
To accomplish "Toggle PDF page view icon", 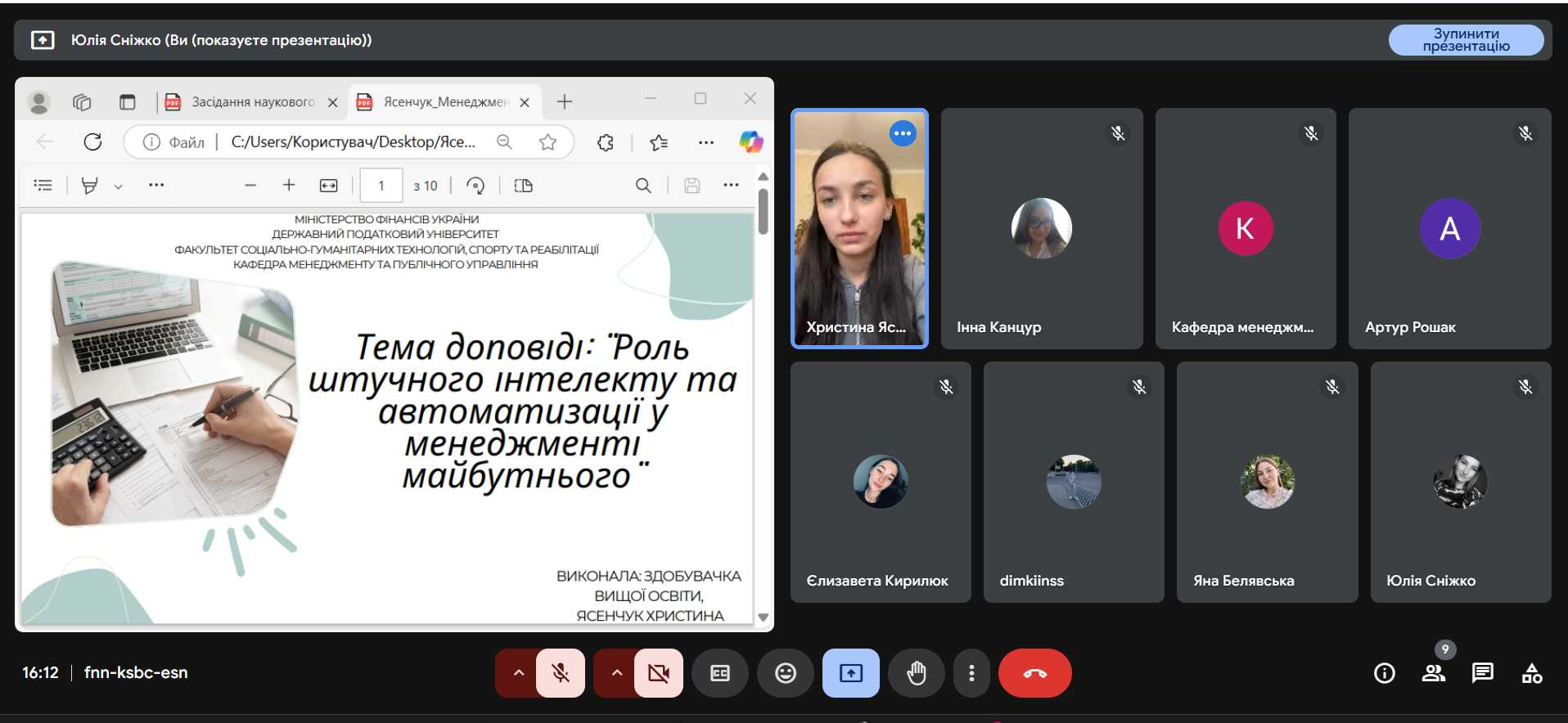I will [524, 186].
